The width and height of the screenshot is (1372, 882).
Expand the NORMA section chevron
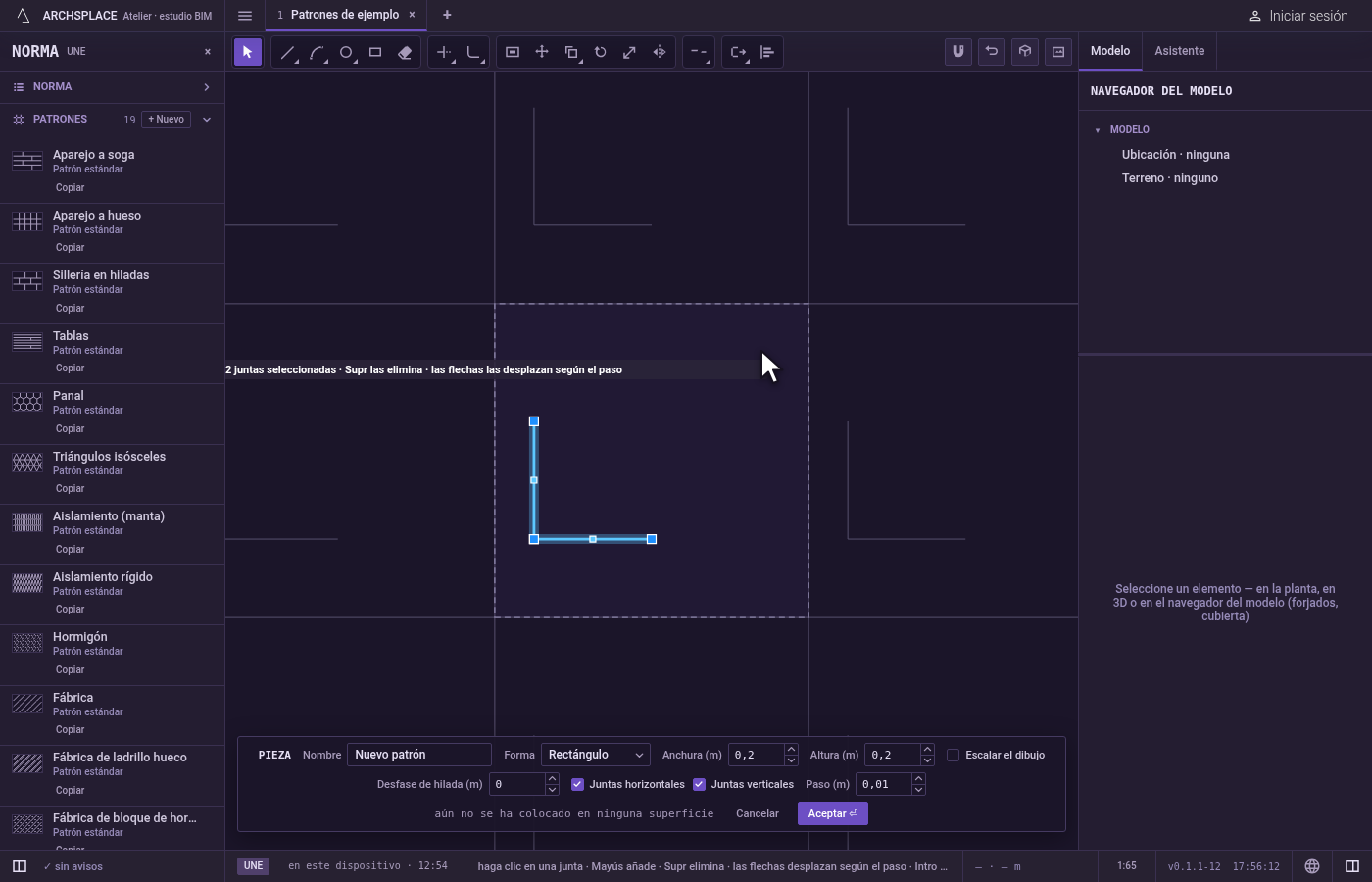pyautogui.click(x=207, y=87)
